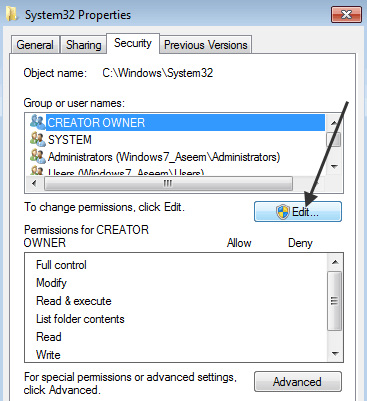Select the Security tab
This screenshot has width=367, height=401.
(133, 43)
